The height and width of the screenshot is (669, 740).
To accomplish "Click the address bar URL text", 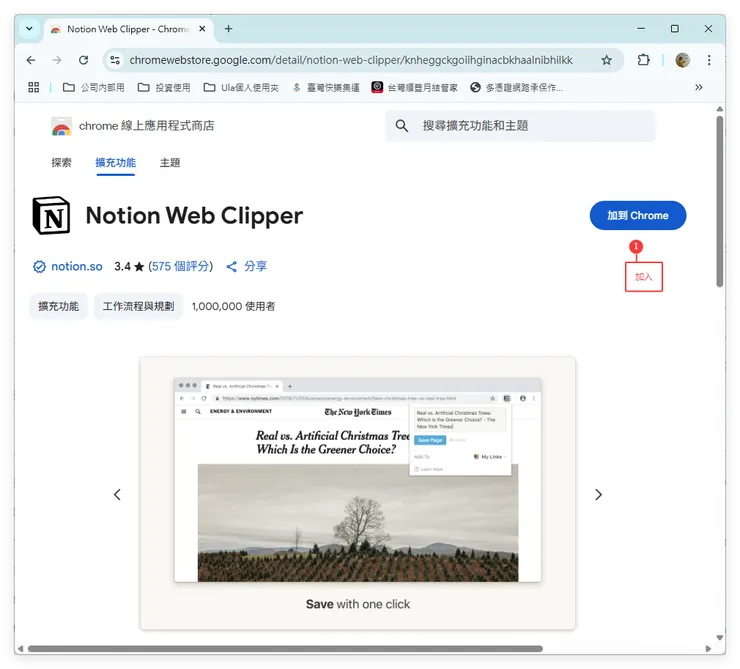I will pos(351,60).
